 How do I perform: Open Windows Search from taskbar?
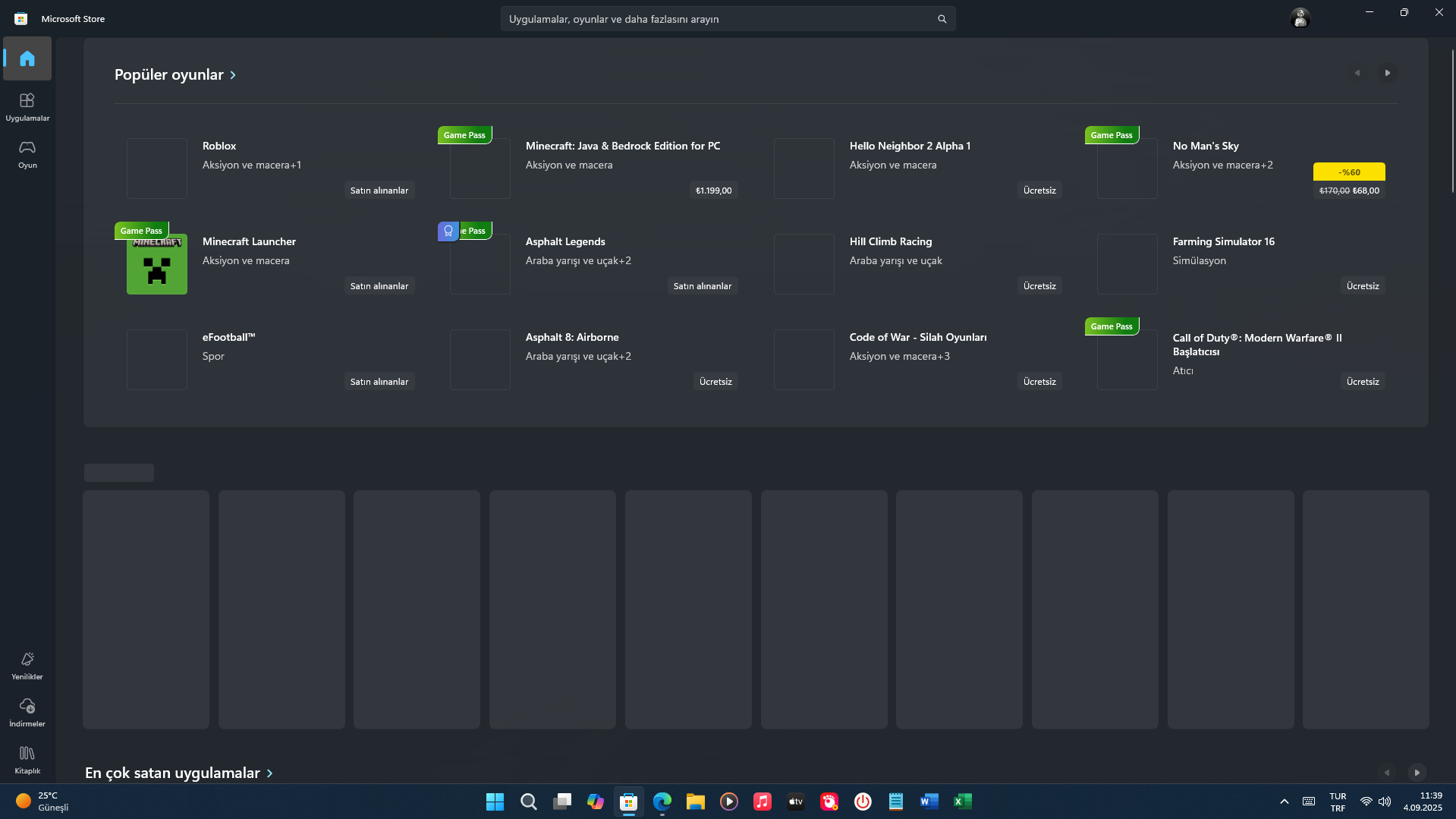(x=529, y=802)
